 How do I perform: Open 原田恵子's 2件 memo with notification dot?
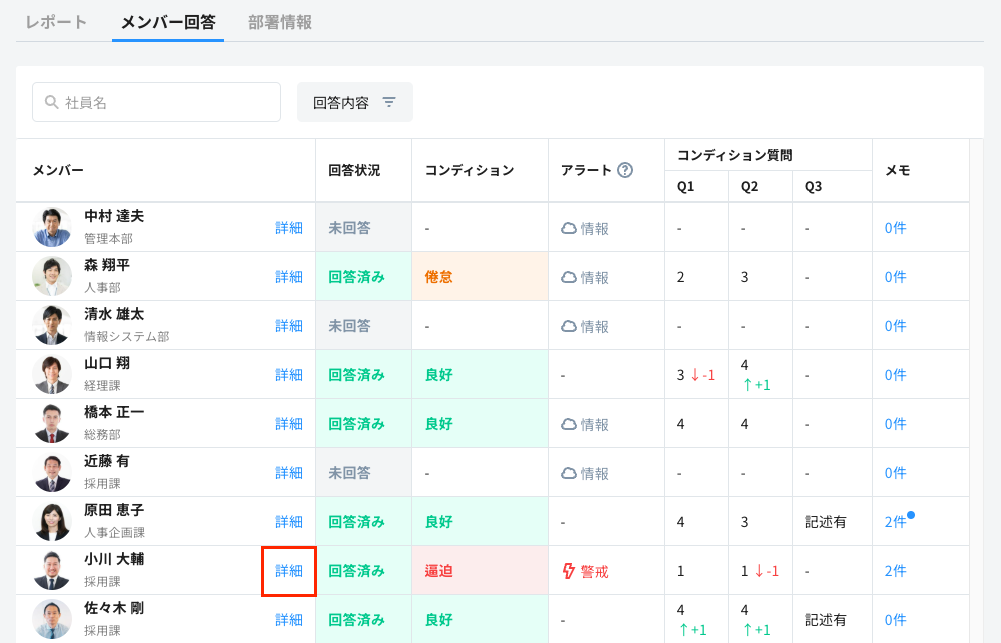coord(893,521)
